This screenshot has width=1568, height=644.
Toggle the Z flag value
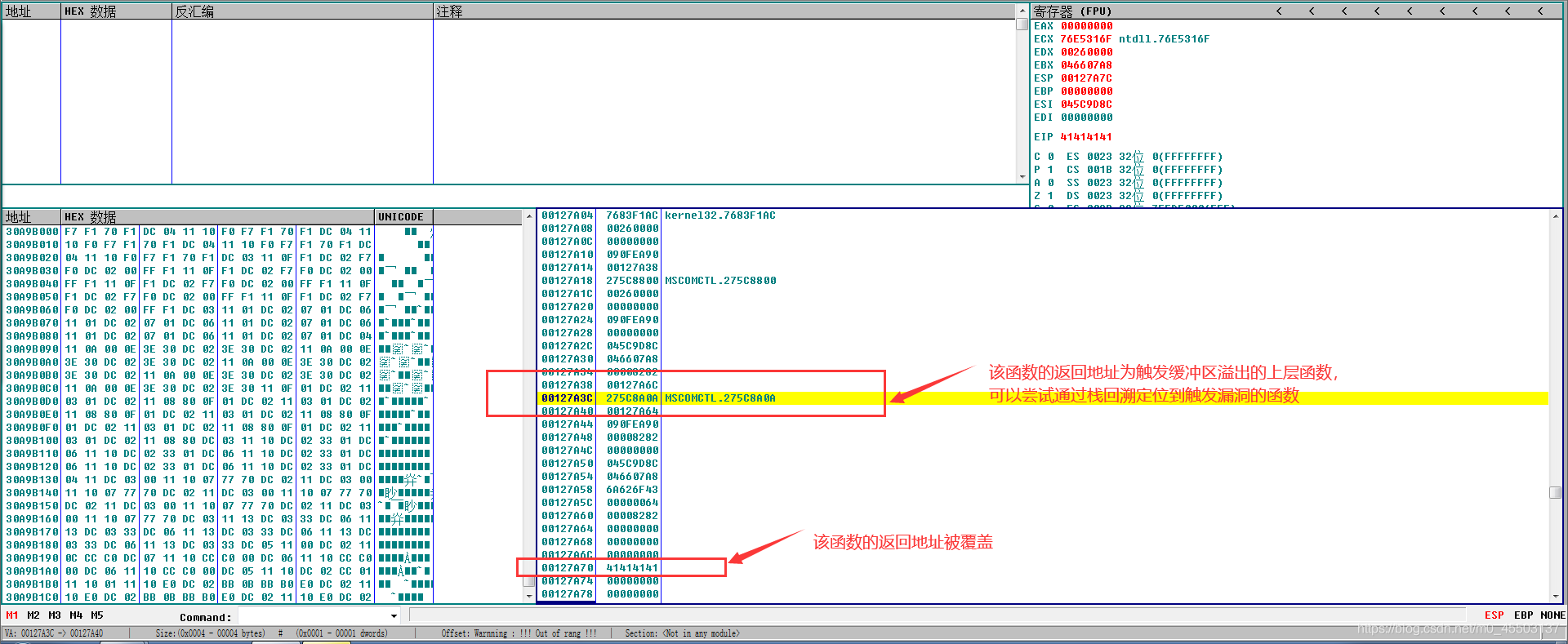pyautogui.click(x=1051, y=196)
